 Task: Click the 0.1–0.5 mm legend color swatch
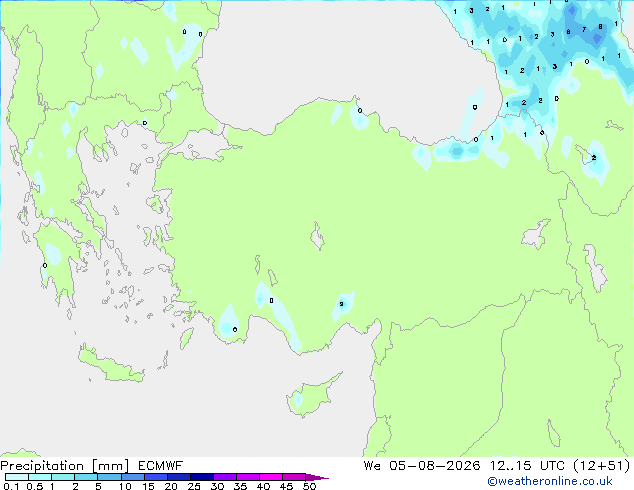tap(17, 477)
